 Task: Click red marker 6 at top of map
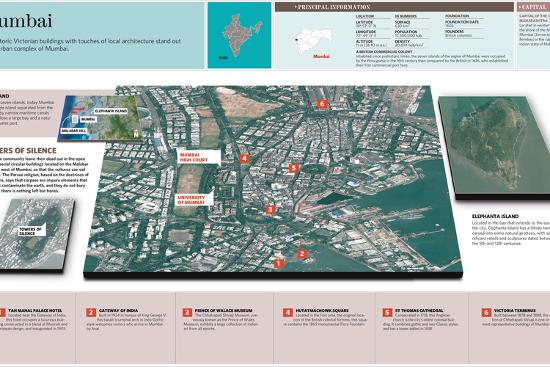[322, 104]
